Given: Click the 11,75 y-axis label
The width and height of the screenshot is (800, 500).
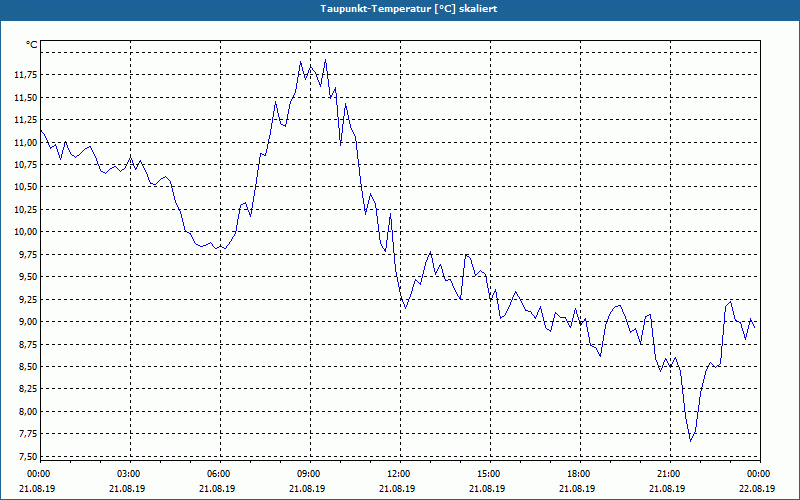Looking at the screenshot, I should click(x=26, y=75).
